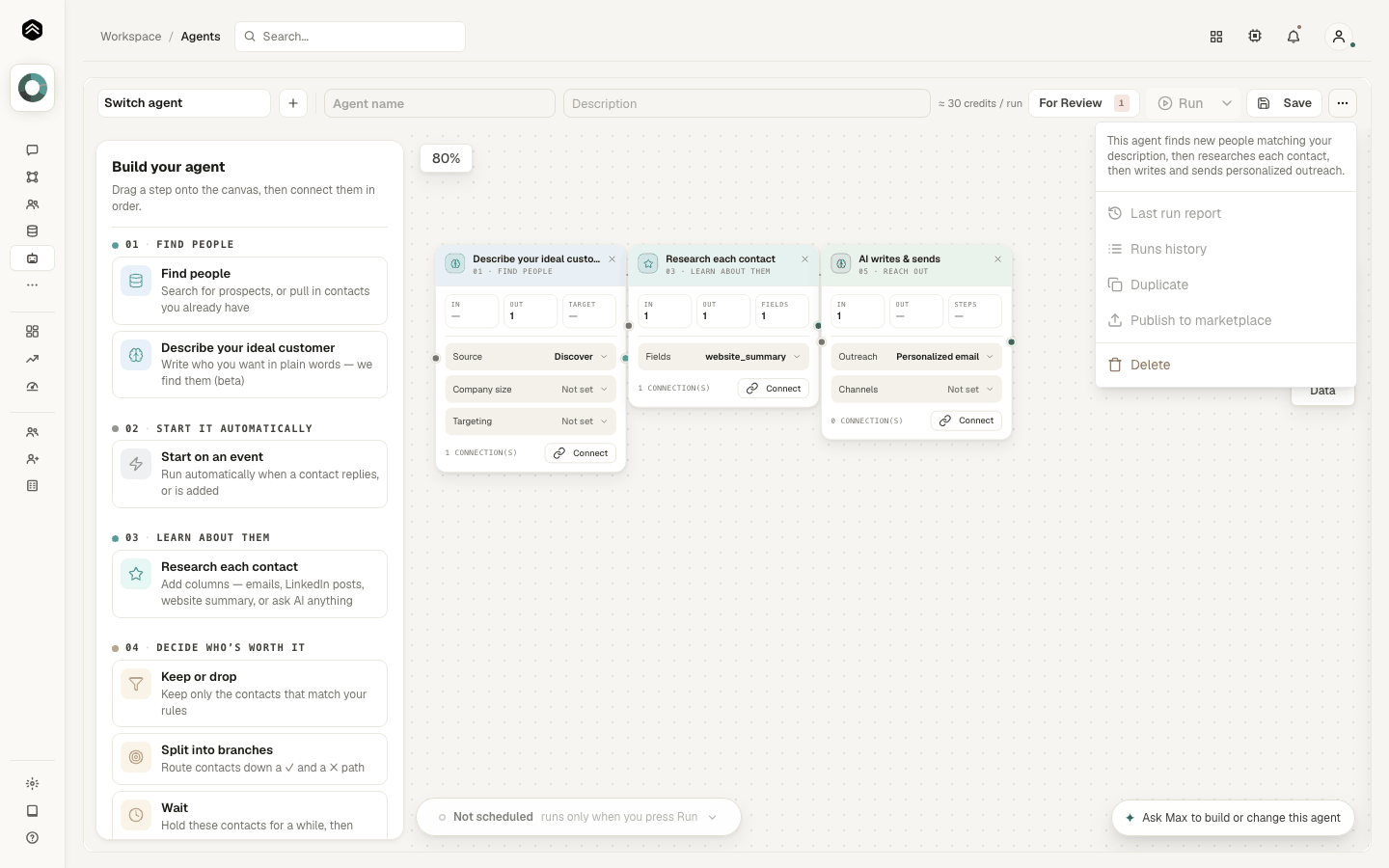Select the robot agents icon in sidebar
Viewport: 1389px width, 868px height.
[32, 258]
